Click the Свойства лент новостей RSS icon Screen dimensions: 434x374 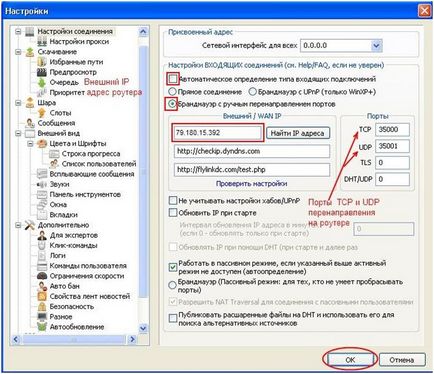click(x=42, y=296)
